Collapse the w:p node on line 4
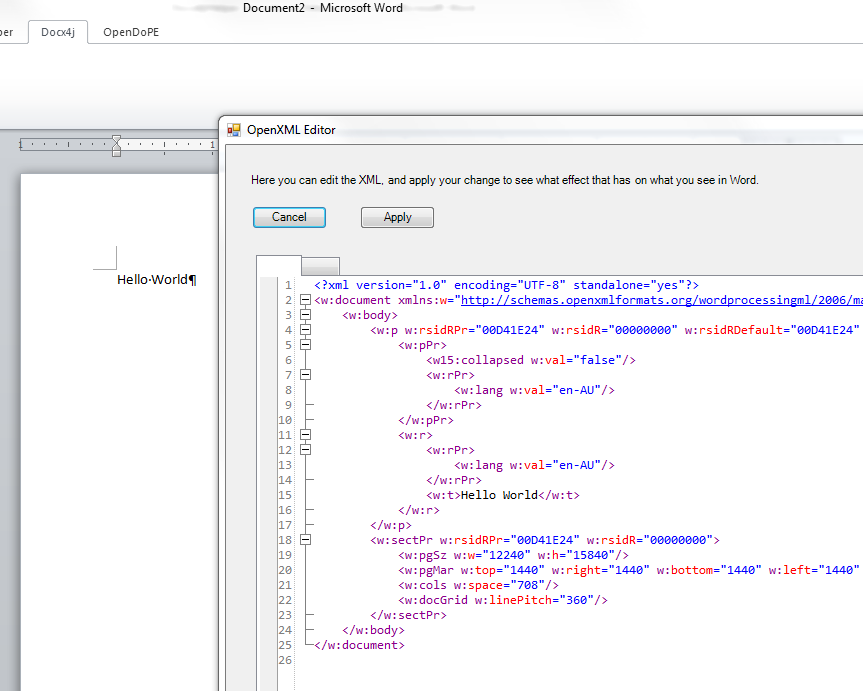The width and height of the screenshot is (863, 691). (x=305, y=330)
